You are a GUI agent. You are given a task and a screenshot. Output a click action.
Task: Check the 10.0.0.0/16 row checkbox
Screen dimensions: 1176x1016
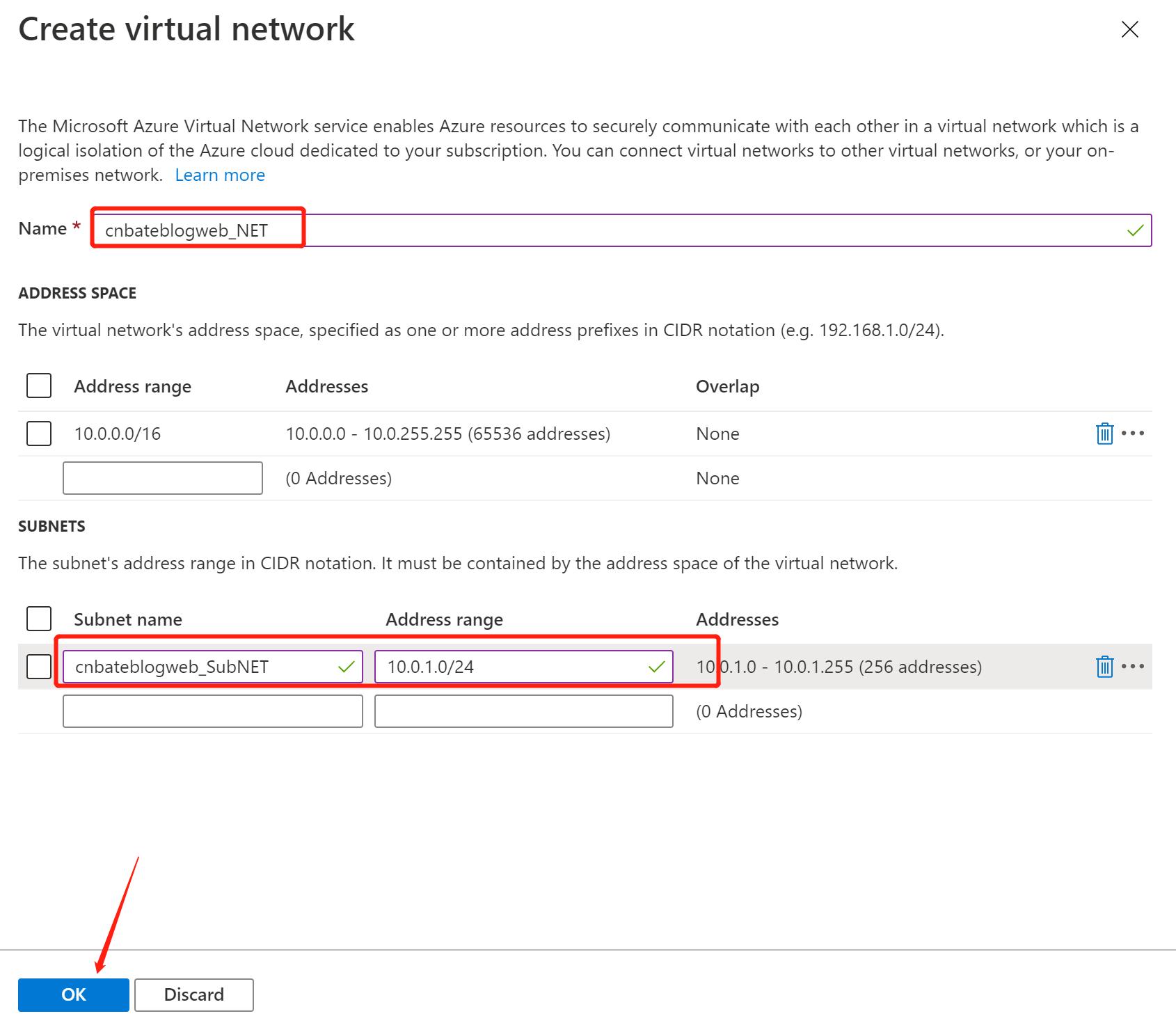[38, 433]
